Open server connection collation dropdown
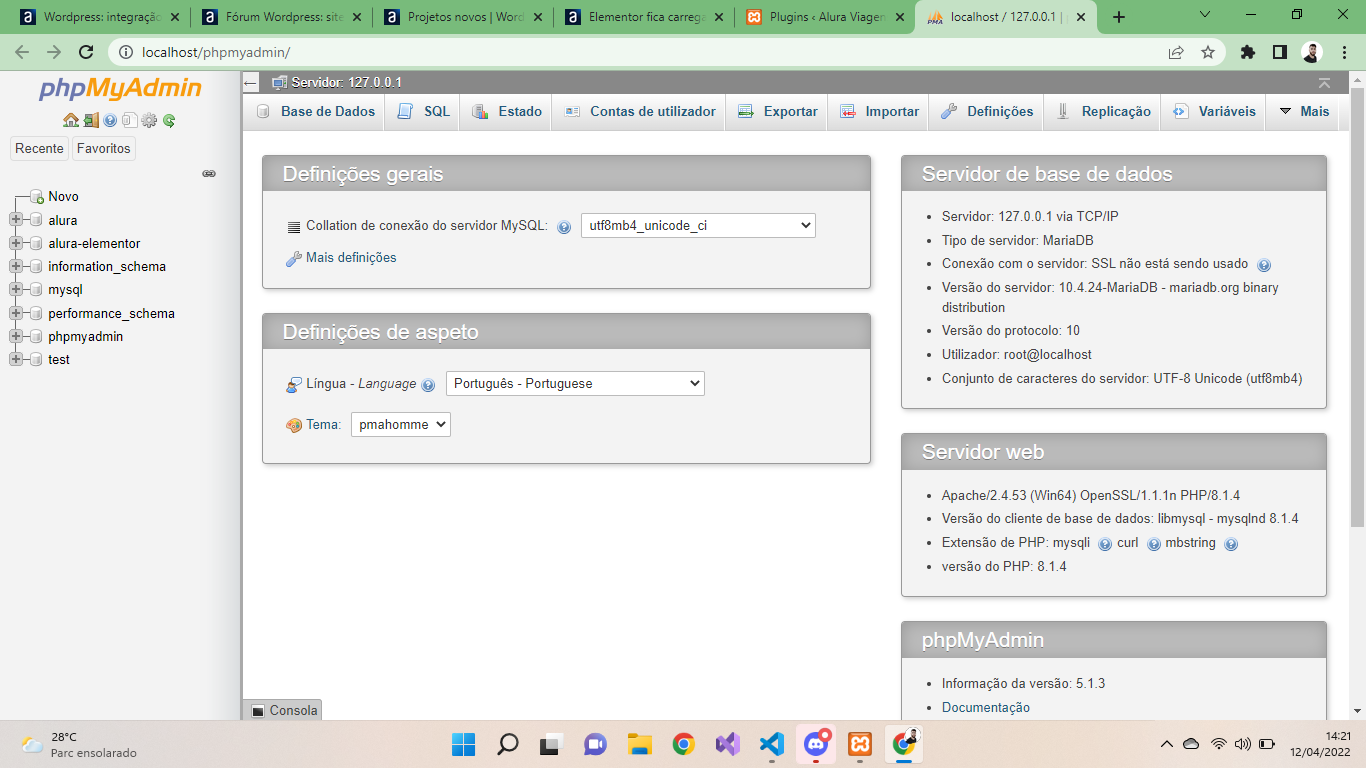Viewport: 1366px width, 768px height. point(698,225)
